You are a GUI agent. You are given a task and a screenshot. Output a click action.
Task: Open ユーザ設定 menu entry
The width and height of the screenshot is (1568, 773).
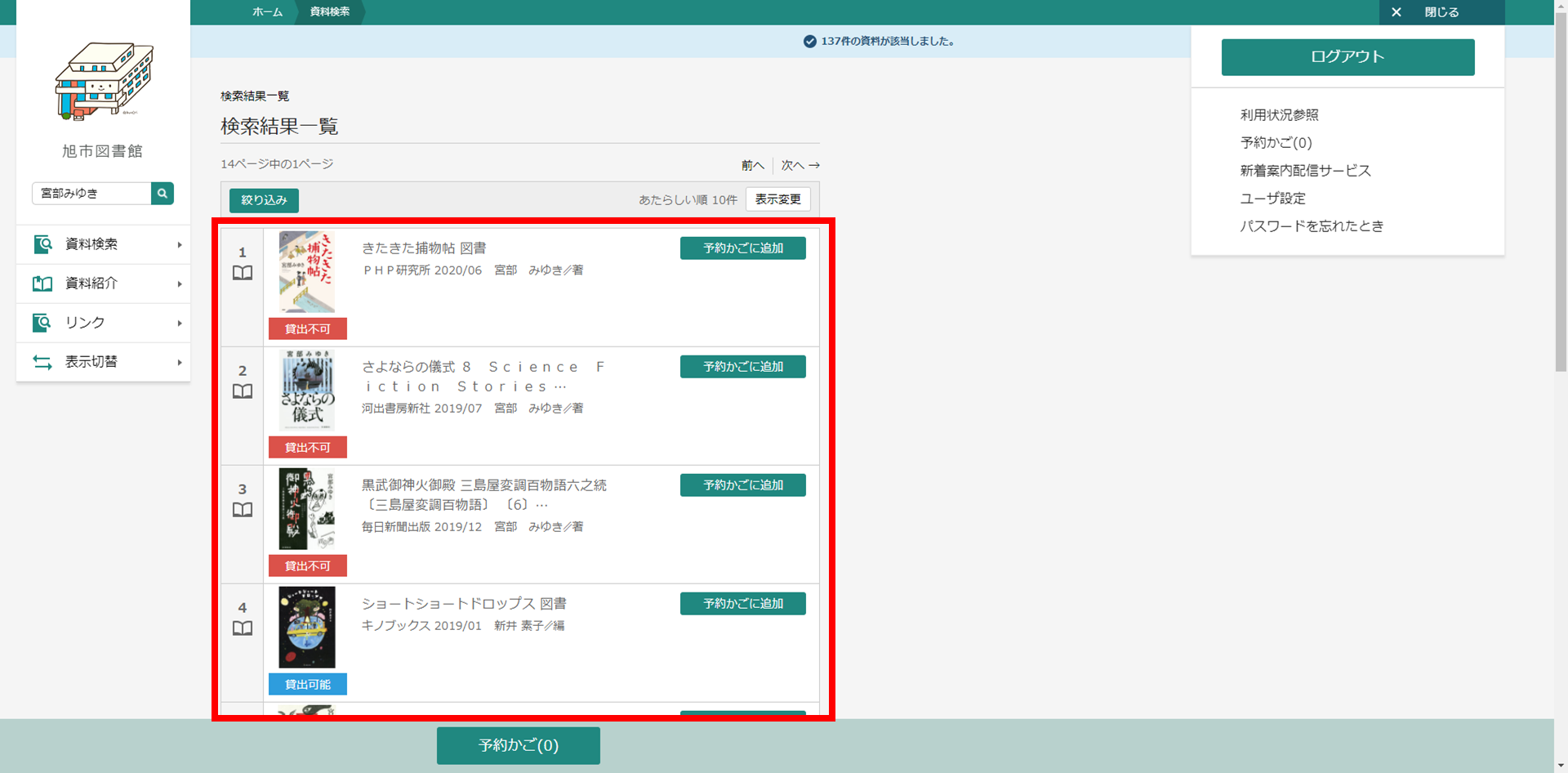tap(1272, 199)
